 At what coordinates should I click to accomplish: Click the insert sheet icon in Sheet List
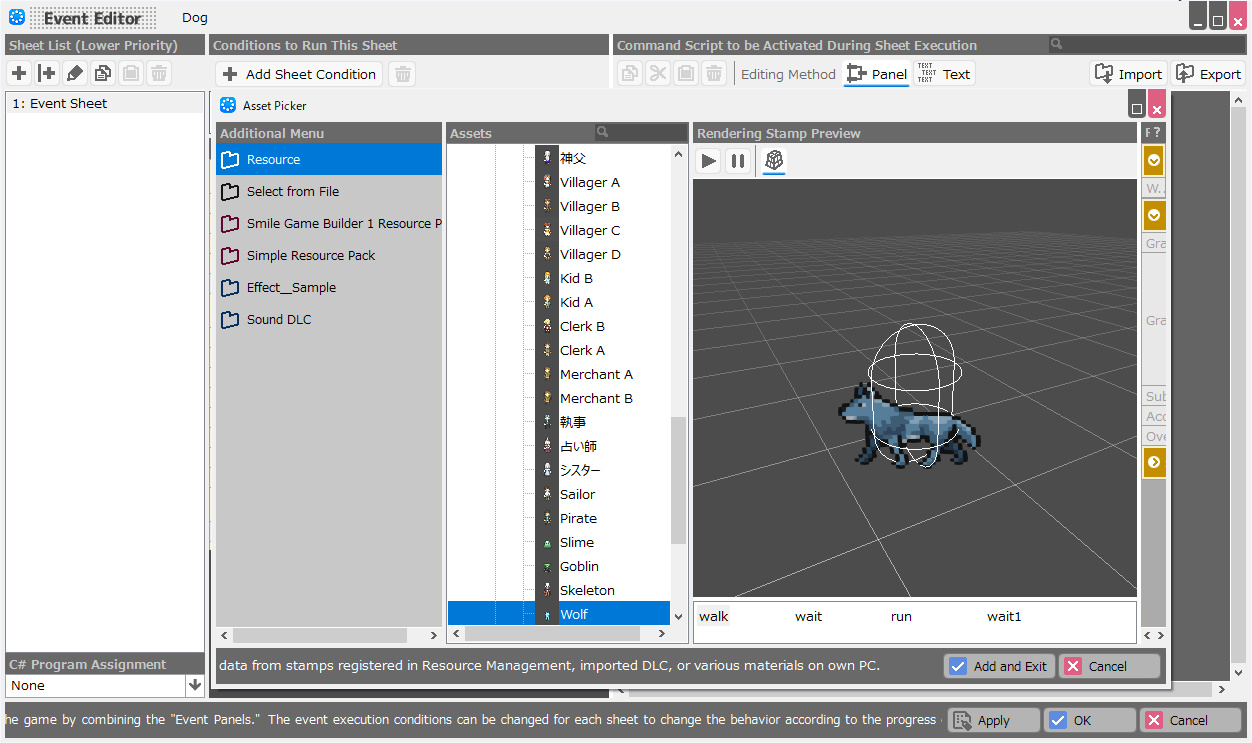47,73
